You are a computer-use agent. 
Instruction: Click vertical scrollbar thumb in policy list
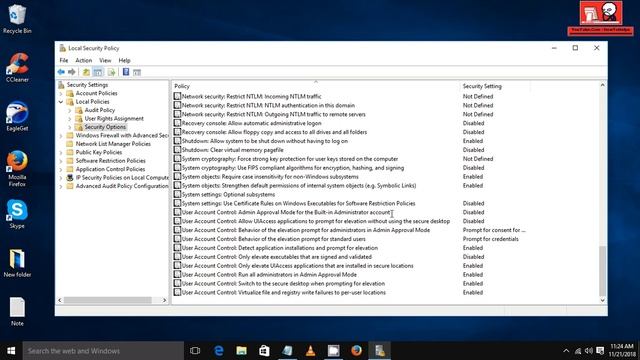(x=602, y=271)
